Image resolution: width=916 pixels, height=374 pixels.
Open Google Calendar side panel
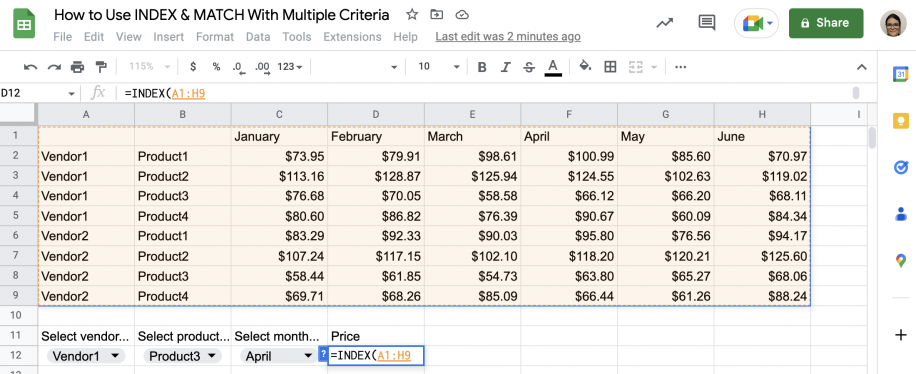(x=900, y=74)
